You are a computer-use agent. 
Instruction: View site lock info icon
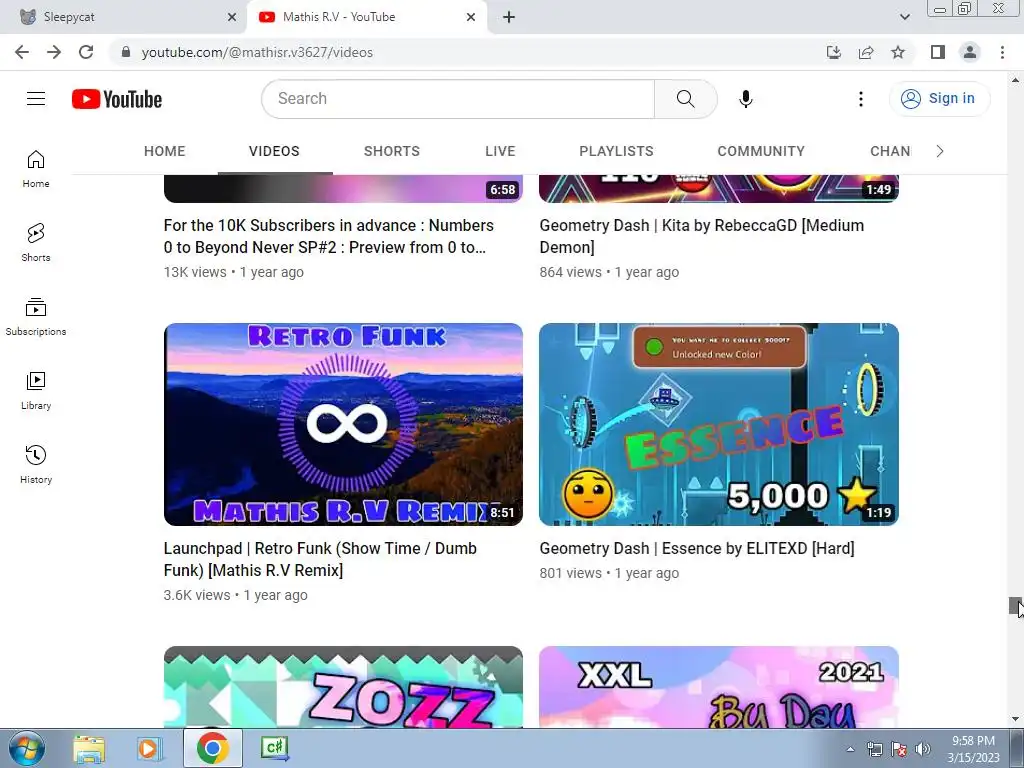(126, 52)
